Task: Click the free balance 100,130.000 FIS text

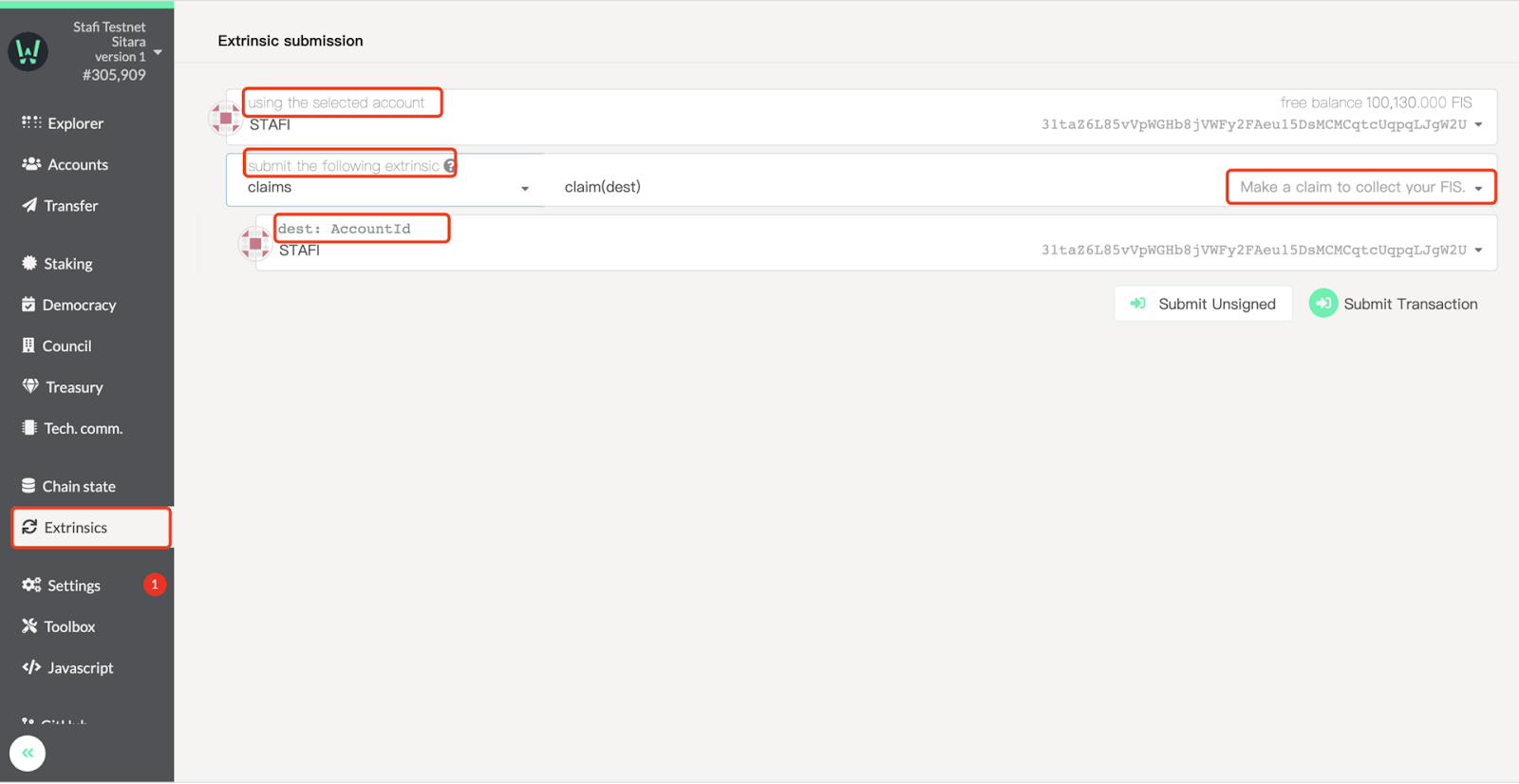Action: point(1376,103)
